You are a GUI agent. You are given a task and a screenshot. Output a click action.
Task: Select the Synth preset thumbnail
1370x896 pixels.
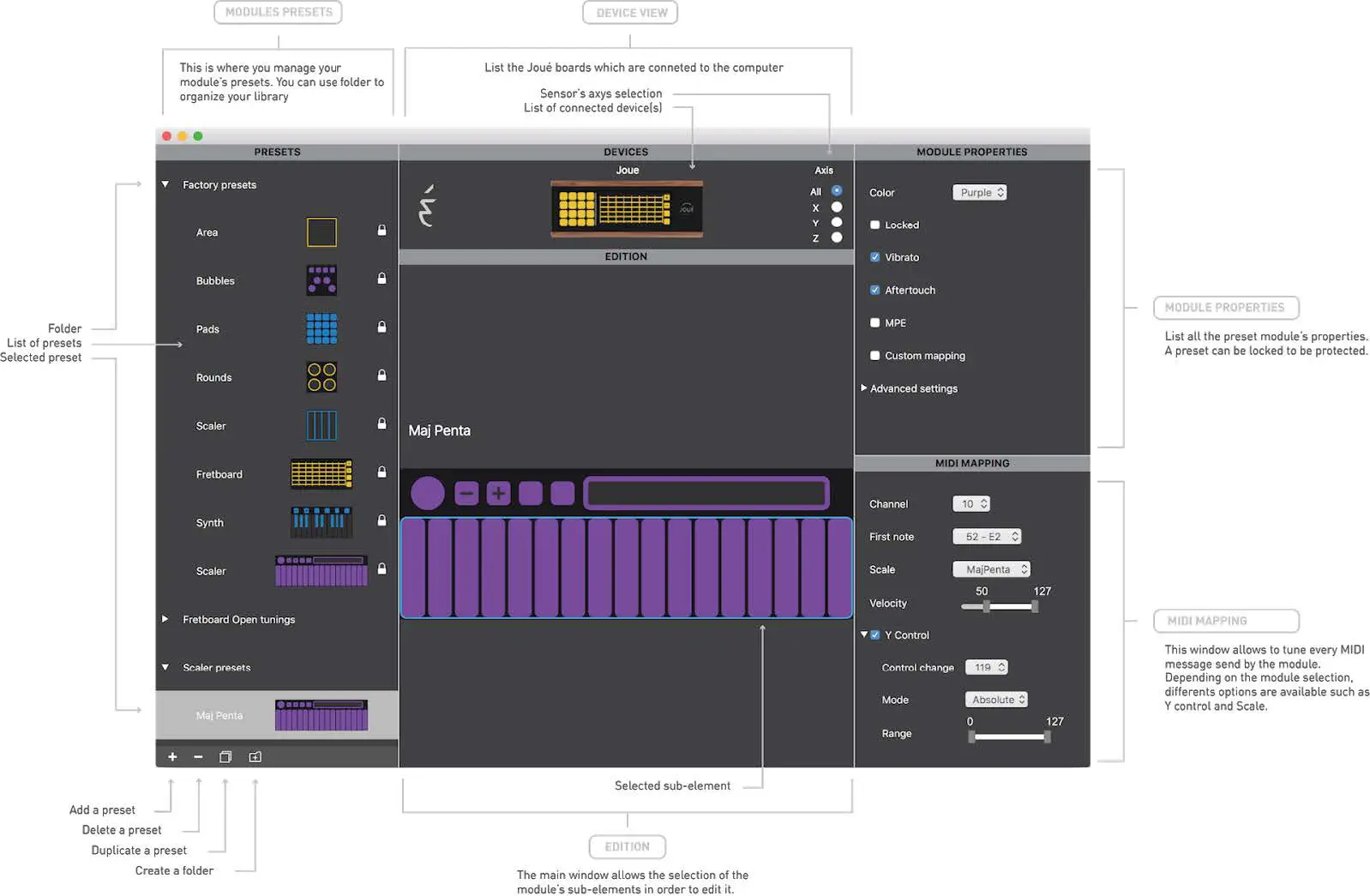tap(321, 522)
